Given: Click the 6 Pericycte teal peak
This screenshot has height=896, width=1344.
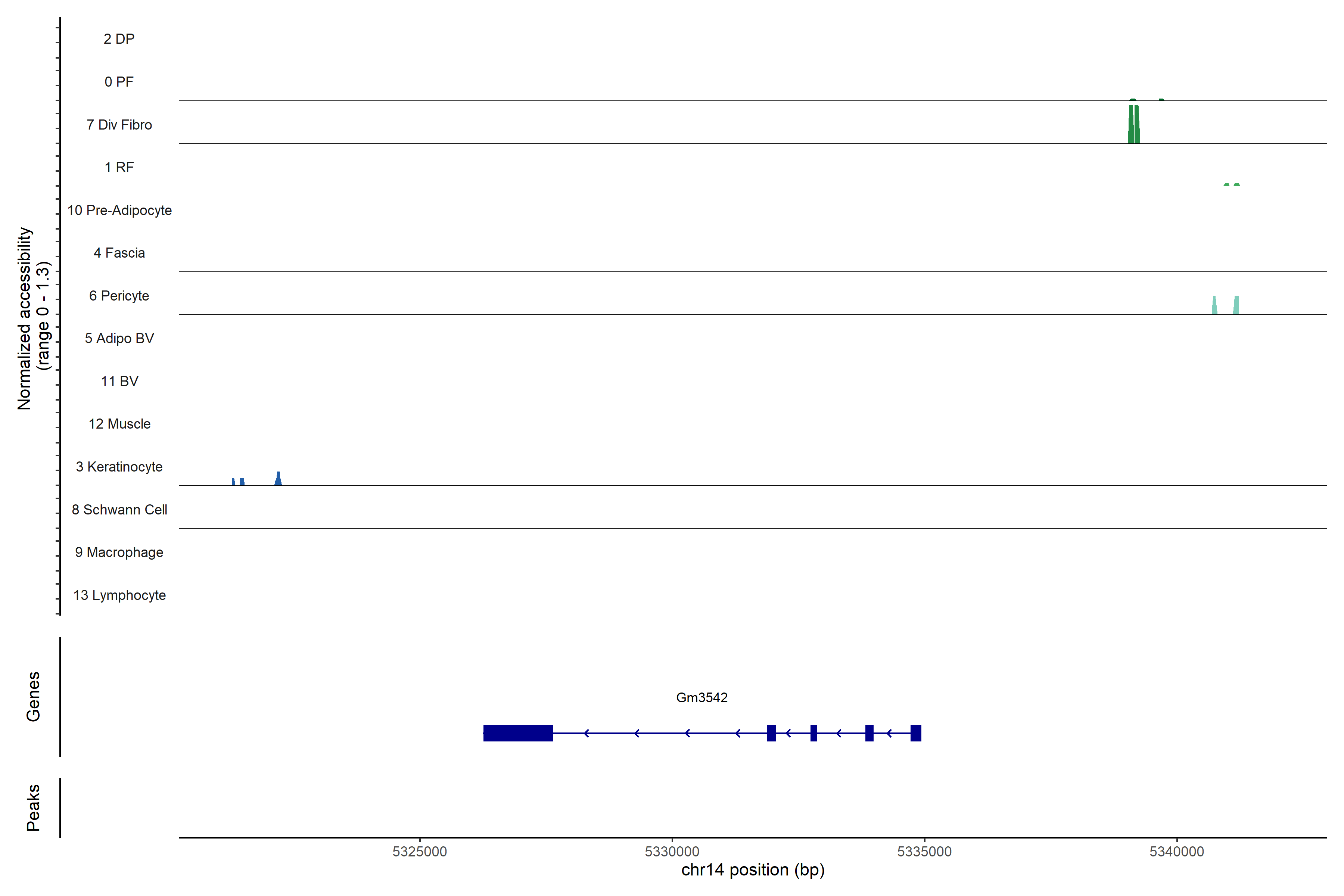Looking at the screenshot, I should click(1236, 305).
